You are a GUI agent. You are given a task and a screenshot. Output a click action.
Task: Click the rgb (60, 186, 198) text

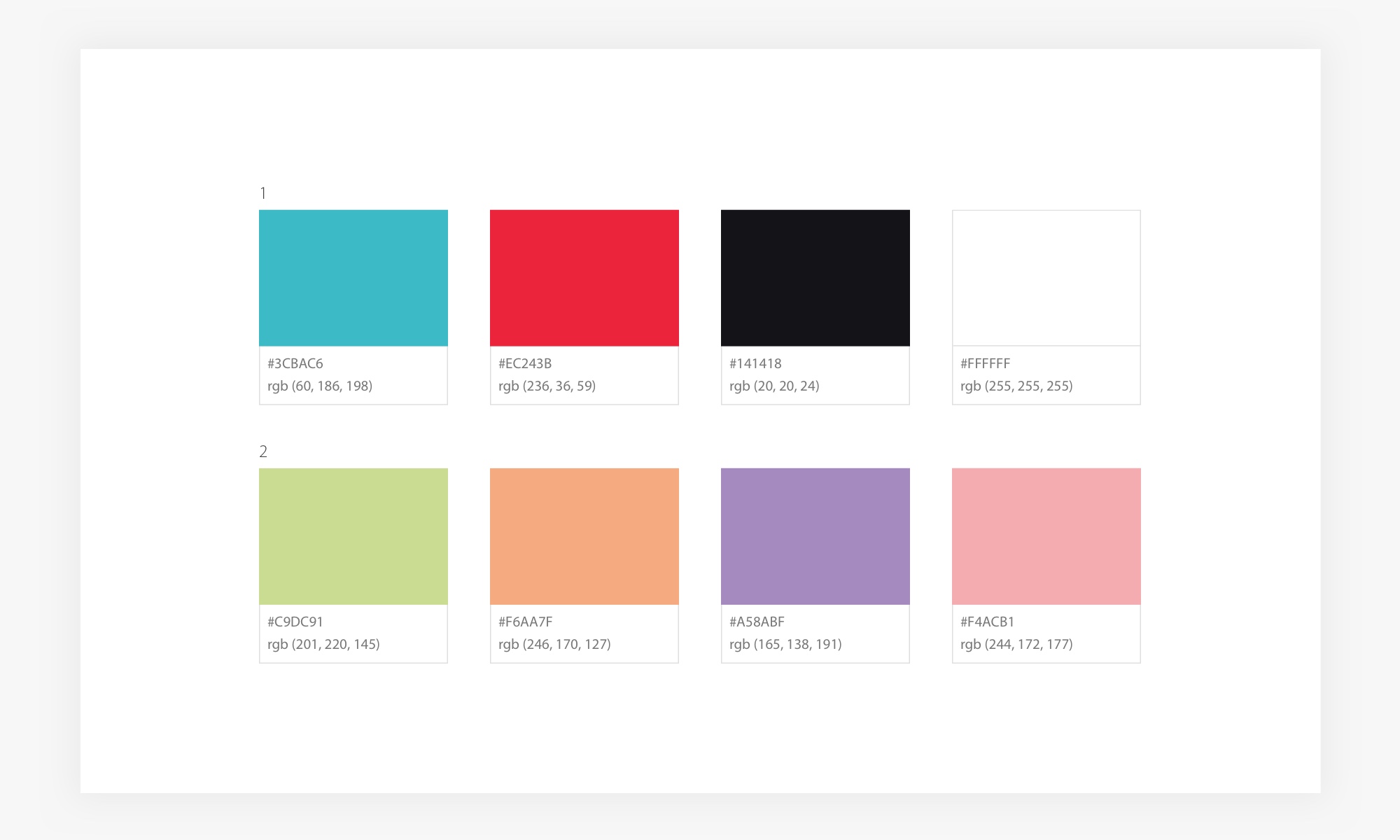tap(320, 386)
